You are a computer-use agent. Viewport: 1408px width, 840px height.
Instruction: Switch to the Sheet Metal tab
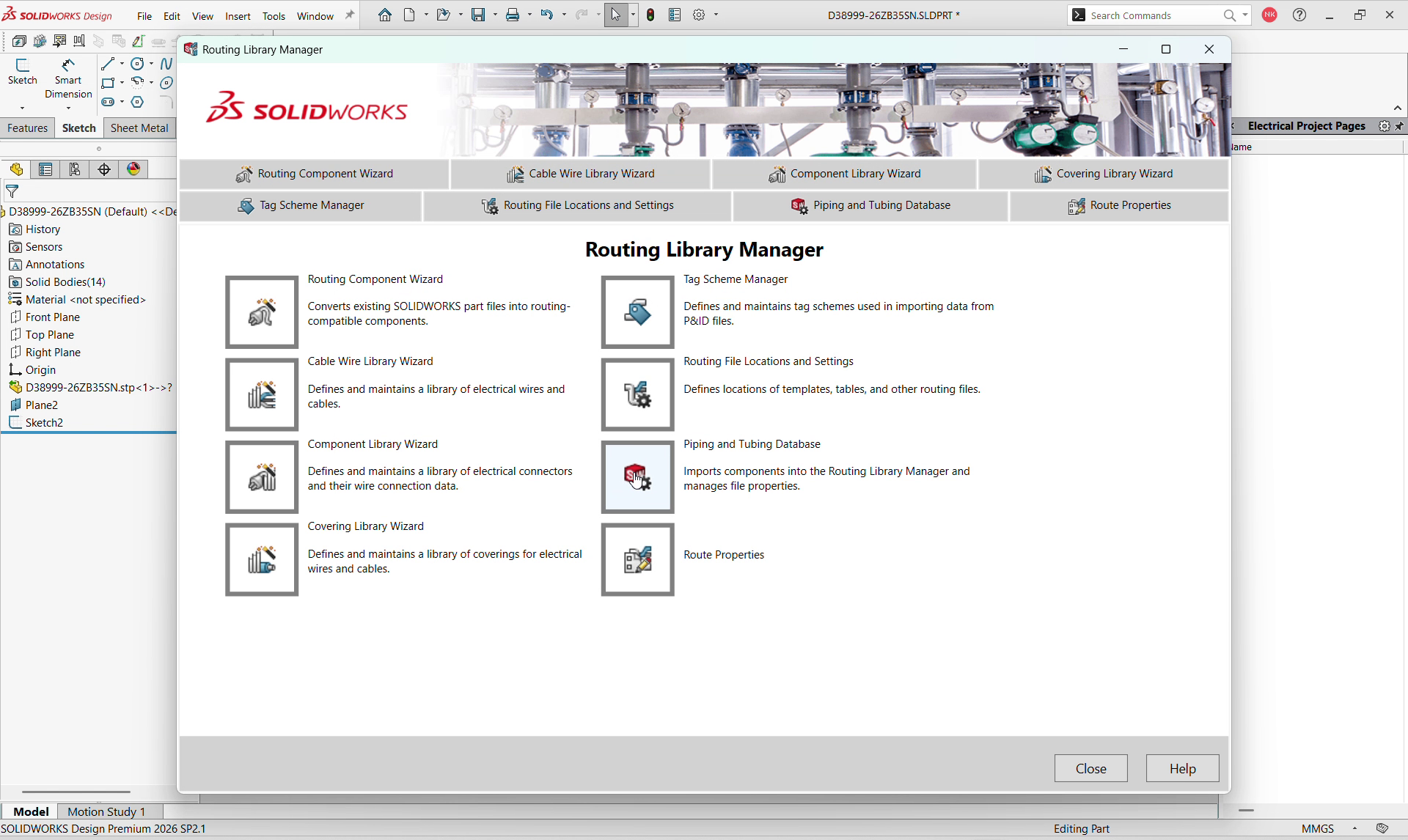[139, 128]
